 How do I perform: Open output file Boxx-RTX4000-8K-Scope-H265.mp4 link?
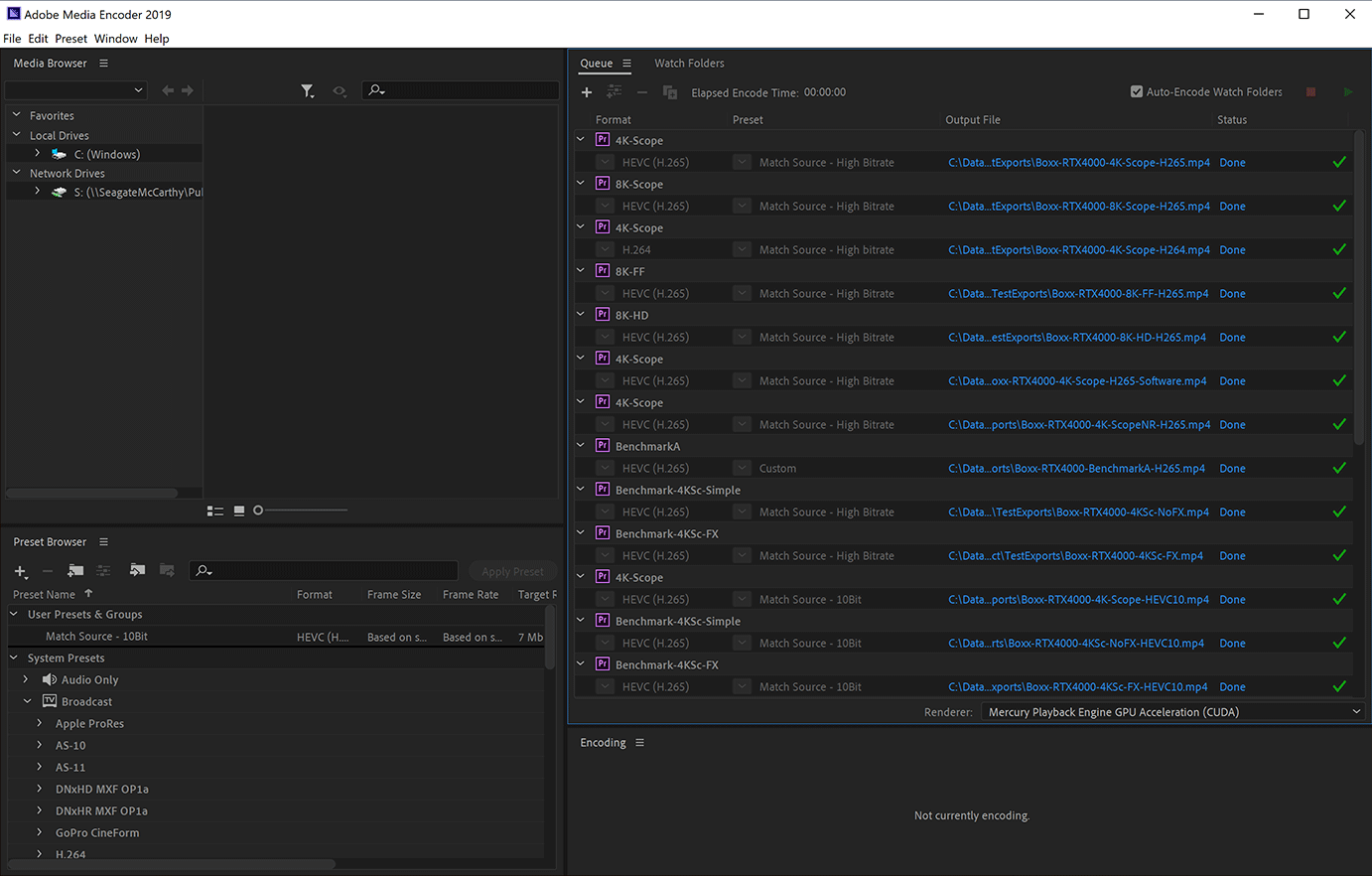tap(1079, 207)
